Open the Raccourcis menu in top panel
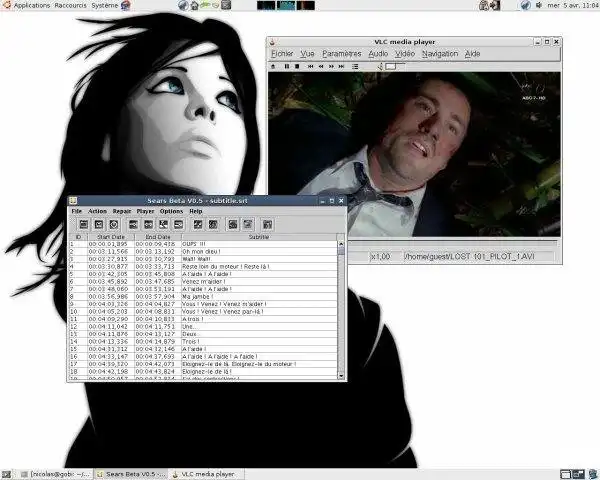The width and height of the screenshot is (600, 480). (x=70, y=5)
